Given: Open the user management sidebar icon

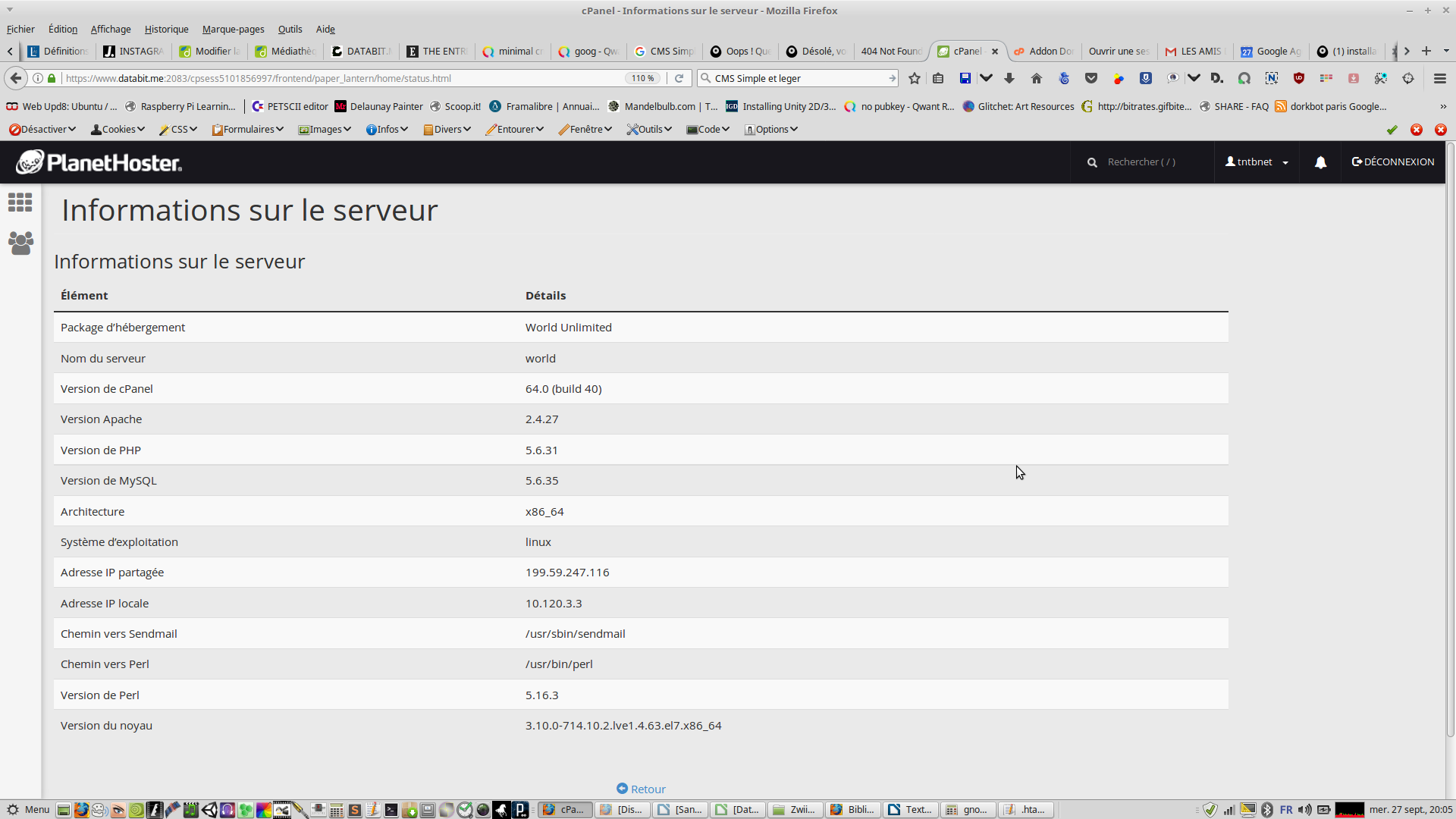Looking at the screenshot, I should click(20, 243).
